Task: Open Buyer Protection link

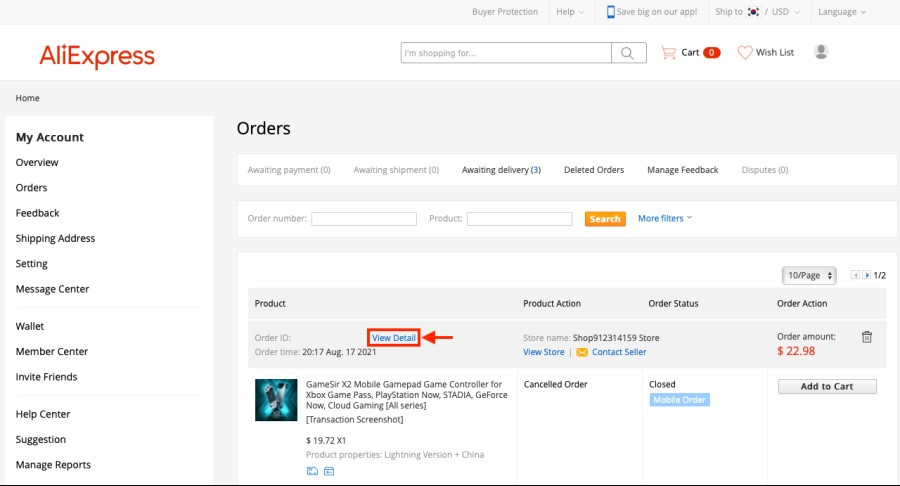Action: click(x=505, y=11)
